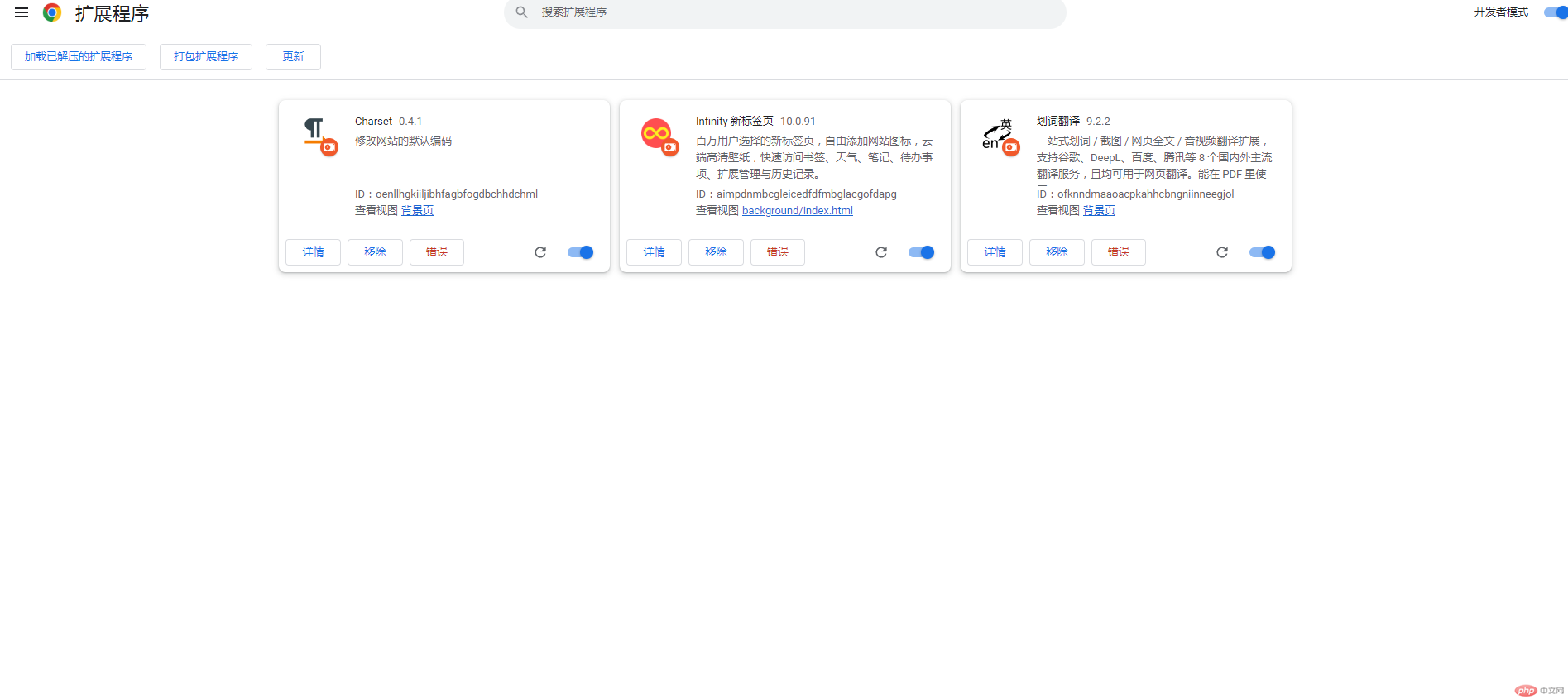Click 加载已解压的扩展程序 button
Screen dimensions: 1568x699
(79, 57)
